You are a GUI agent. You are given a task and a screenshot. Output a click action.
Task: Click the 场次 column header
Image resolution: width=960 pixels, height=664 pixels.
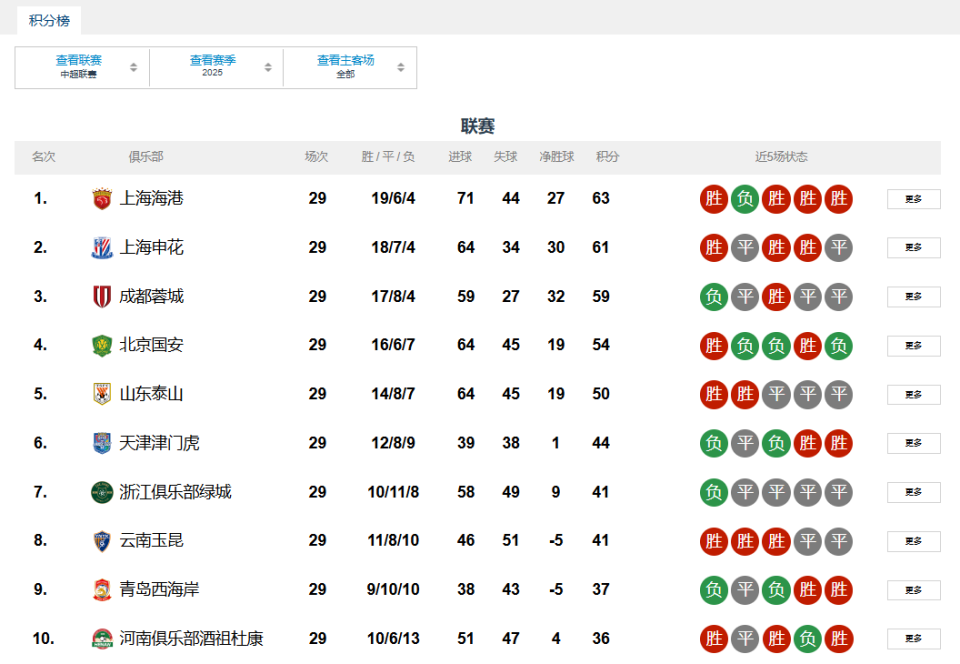click(317, 157)
